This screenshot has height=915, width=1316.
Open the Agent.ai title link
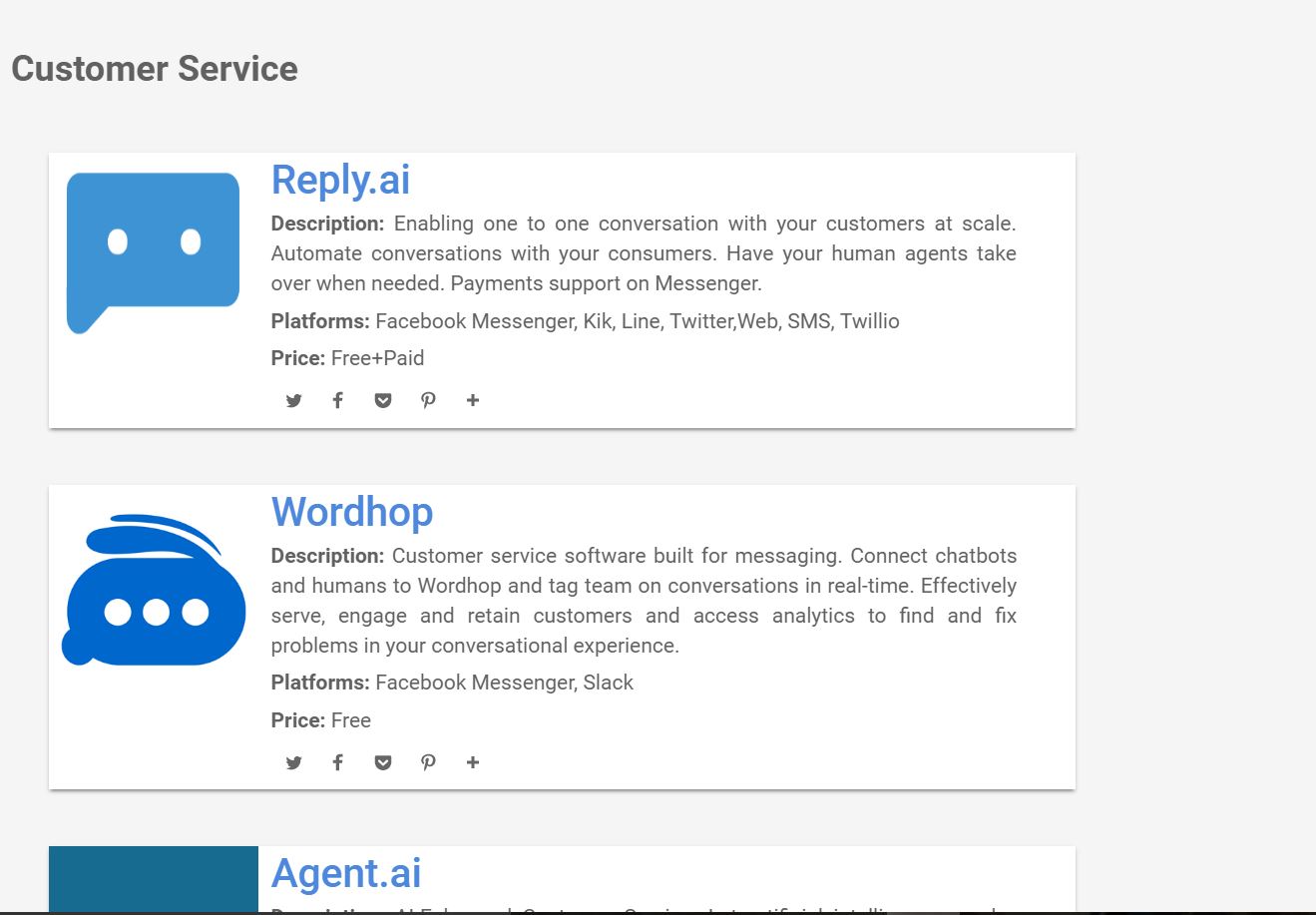pos(346,873)
